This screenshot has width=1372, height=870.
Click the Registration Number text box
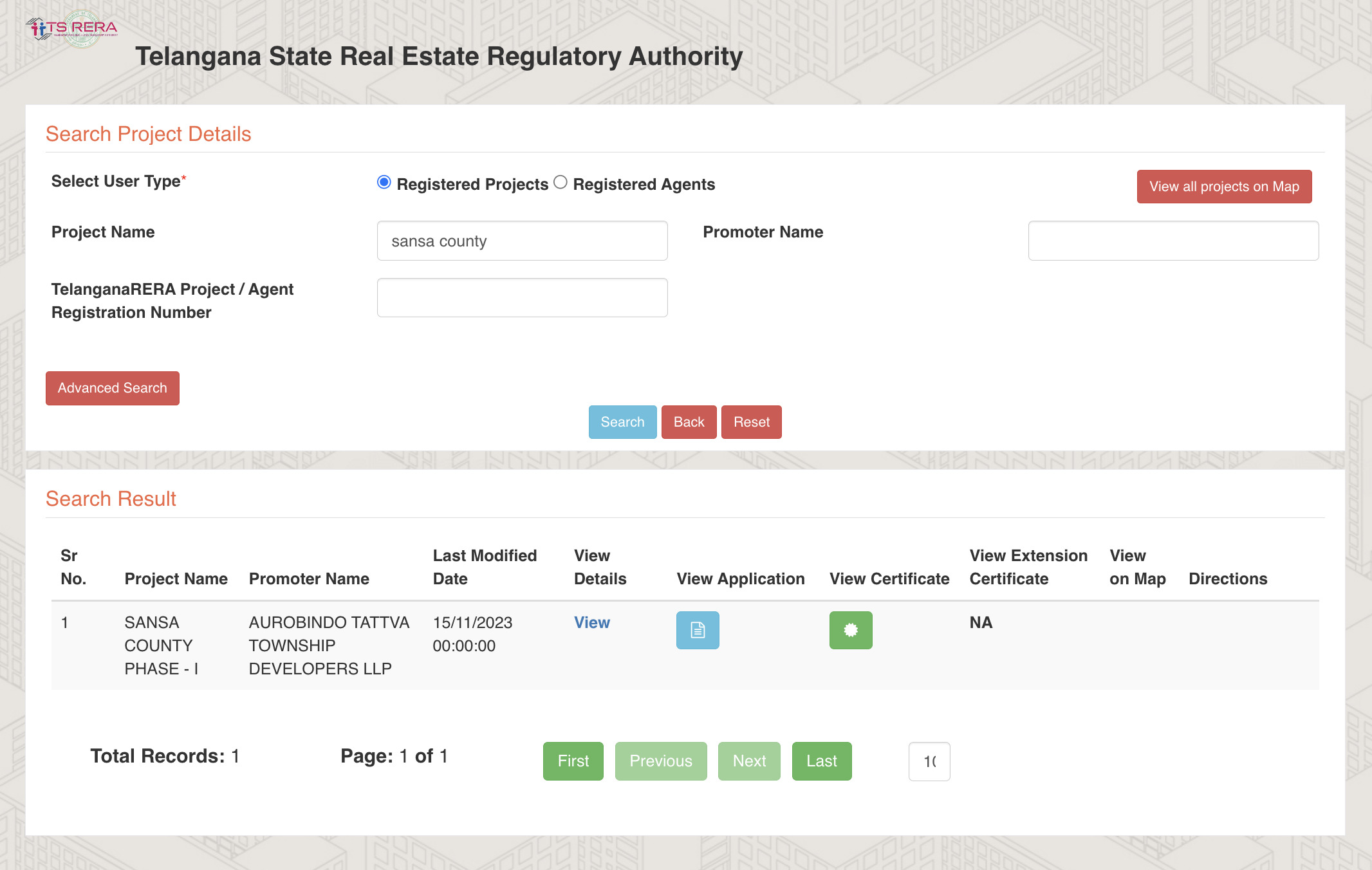522,298
